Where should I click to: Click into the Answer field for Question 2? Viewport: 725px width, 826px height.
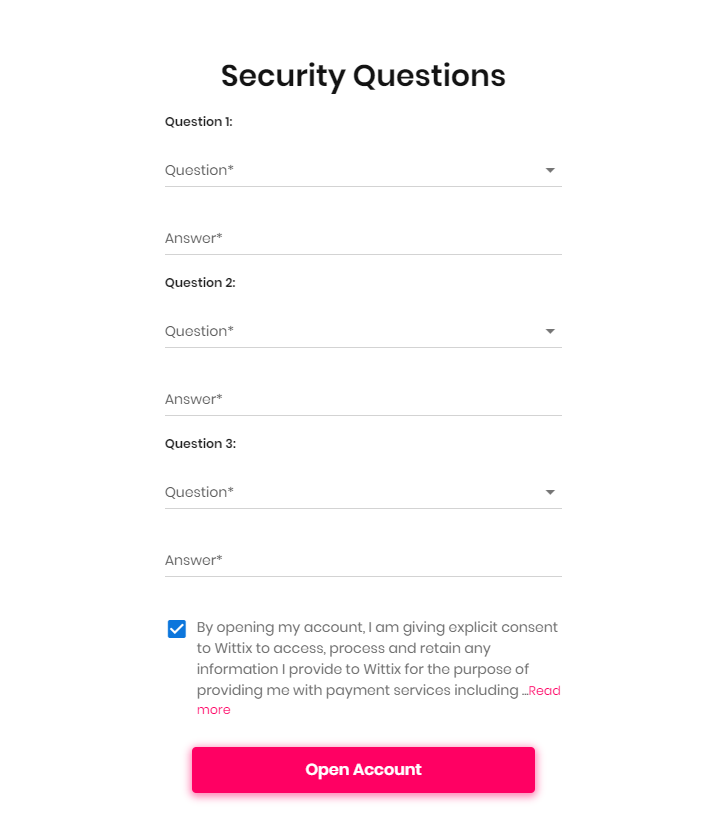click(x=362, y=400)
